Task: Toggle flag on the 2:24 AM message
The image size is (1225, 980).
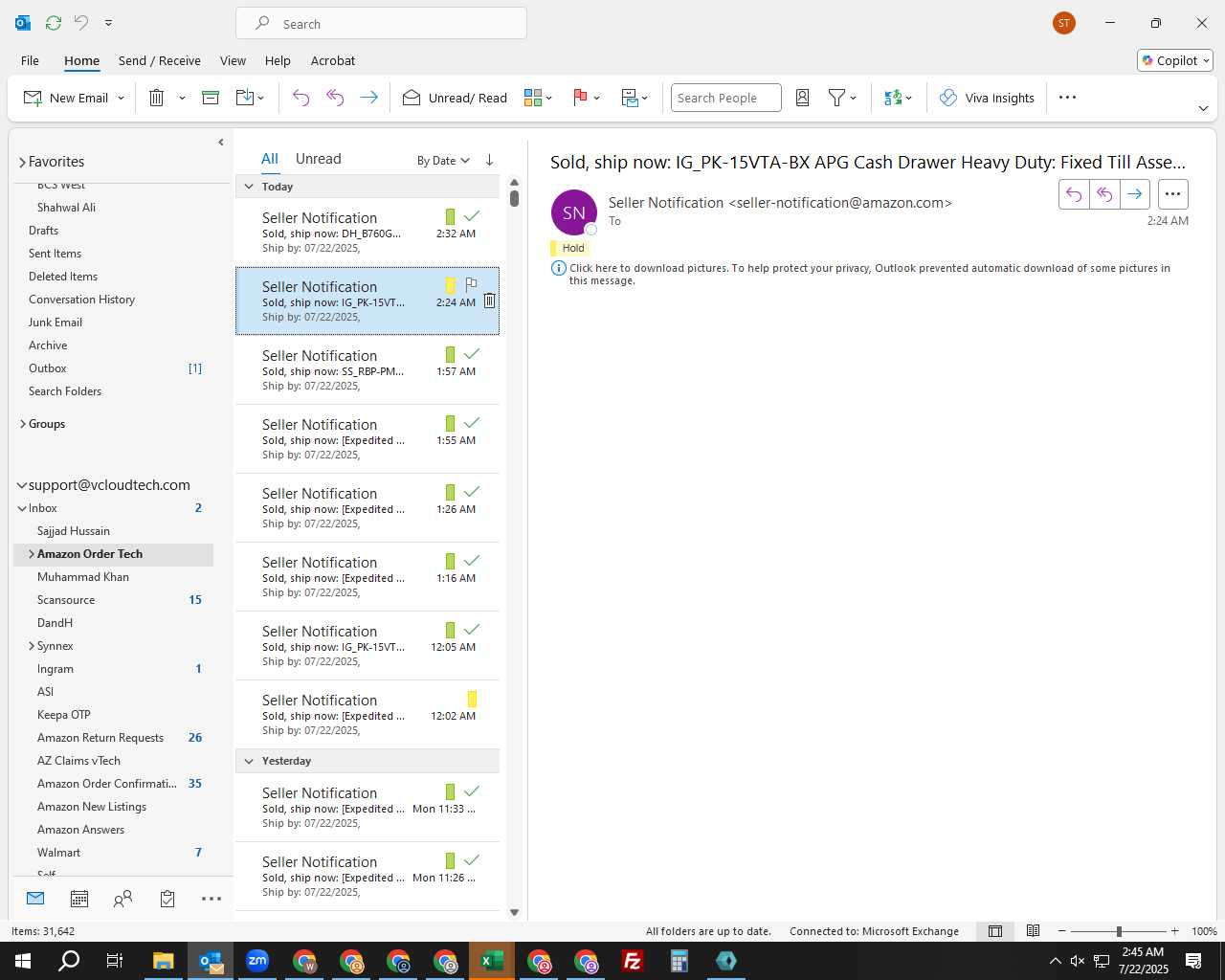Action: [x=471, y=284]
